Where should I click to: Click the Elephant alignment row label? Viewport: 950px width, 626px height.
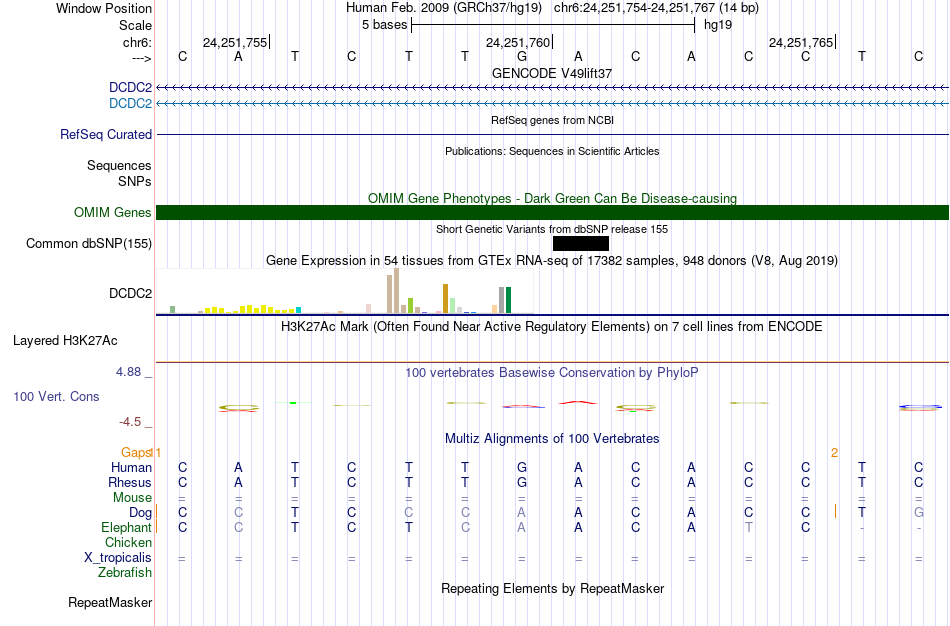coord(127,527)
